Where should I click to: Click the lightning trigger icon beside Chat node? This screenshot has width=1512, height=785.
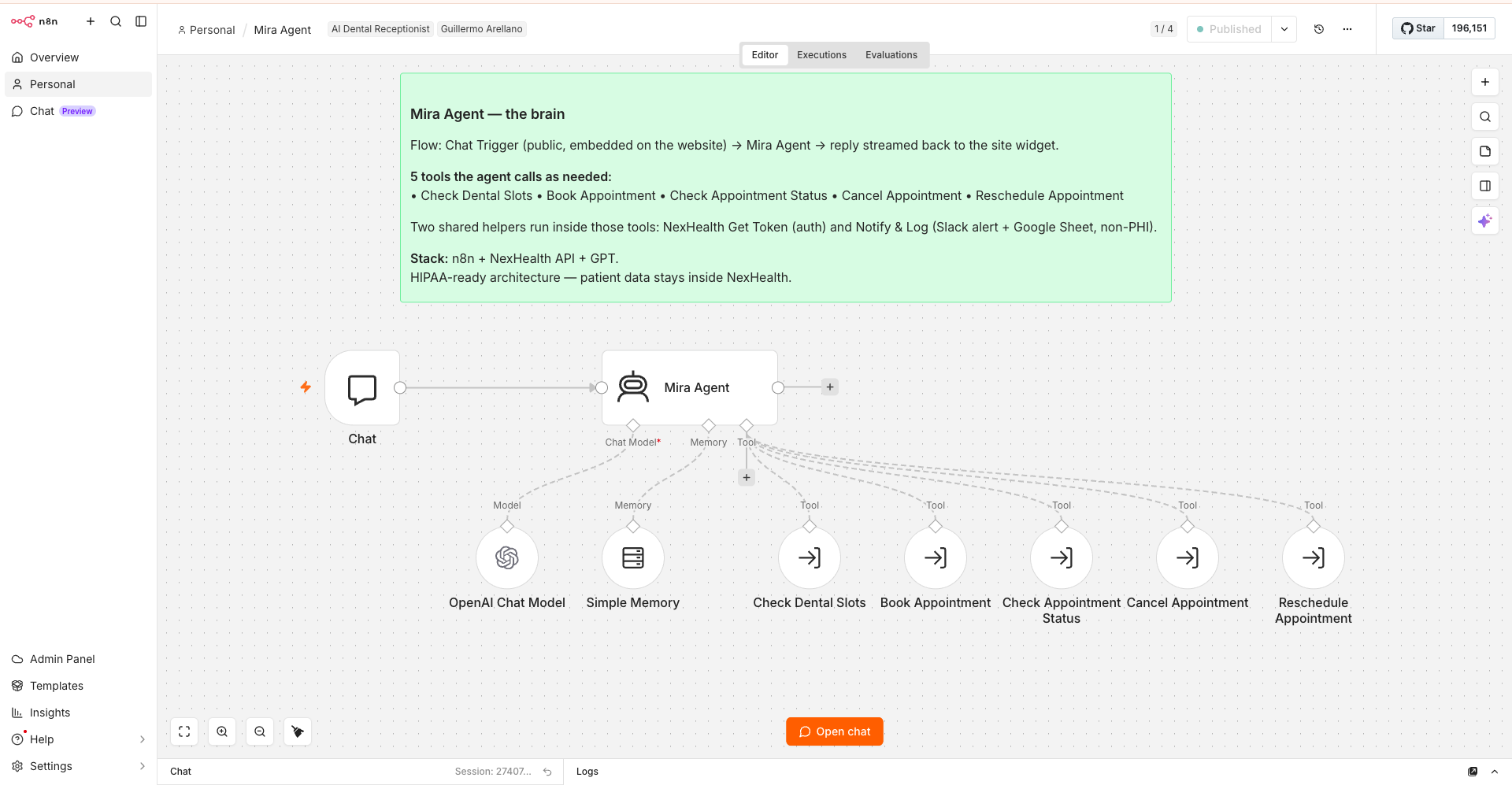click(x=306, y=387)
